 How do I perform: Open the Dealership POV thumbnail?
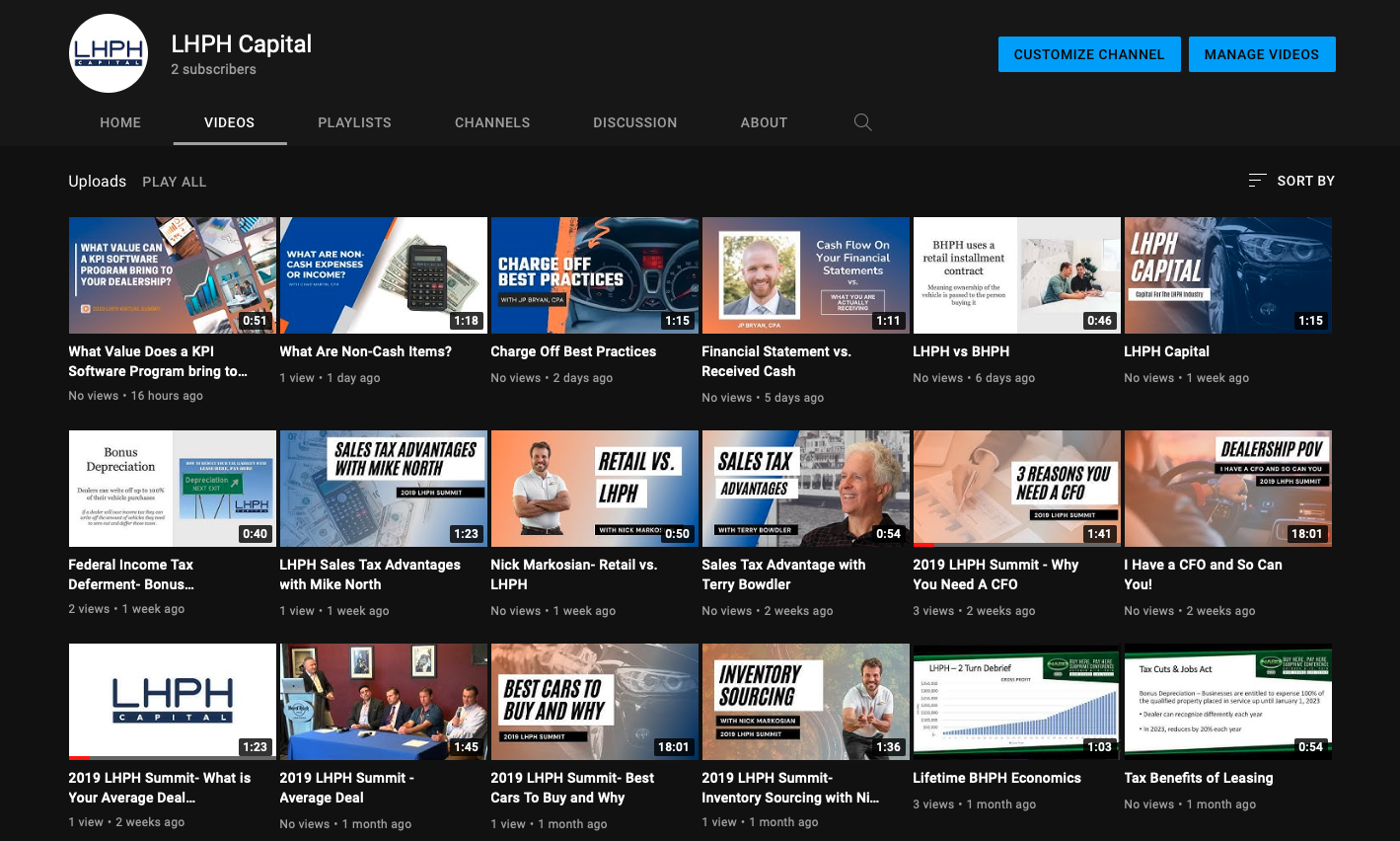(1228, 489)
